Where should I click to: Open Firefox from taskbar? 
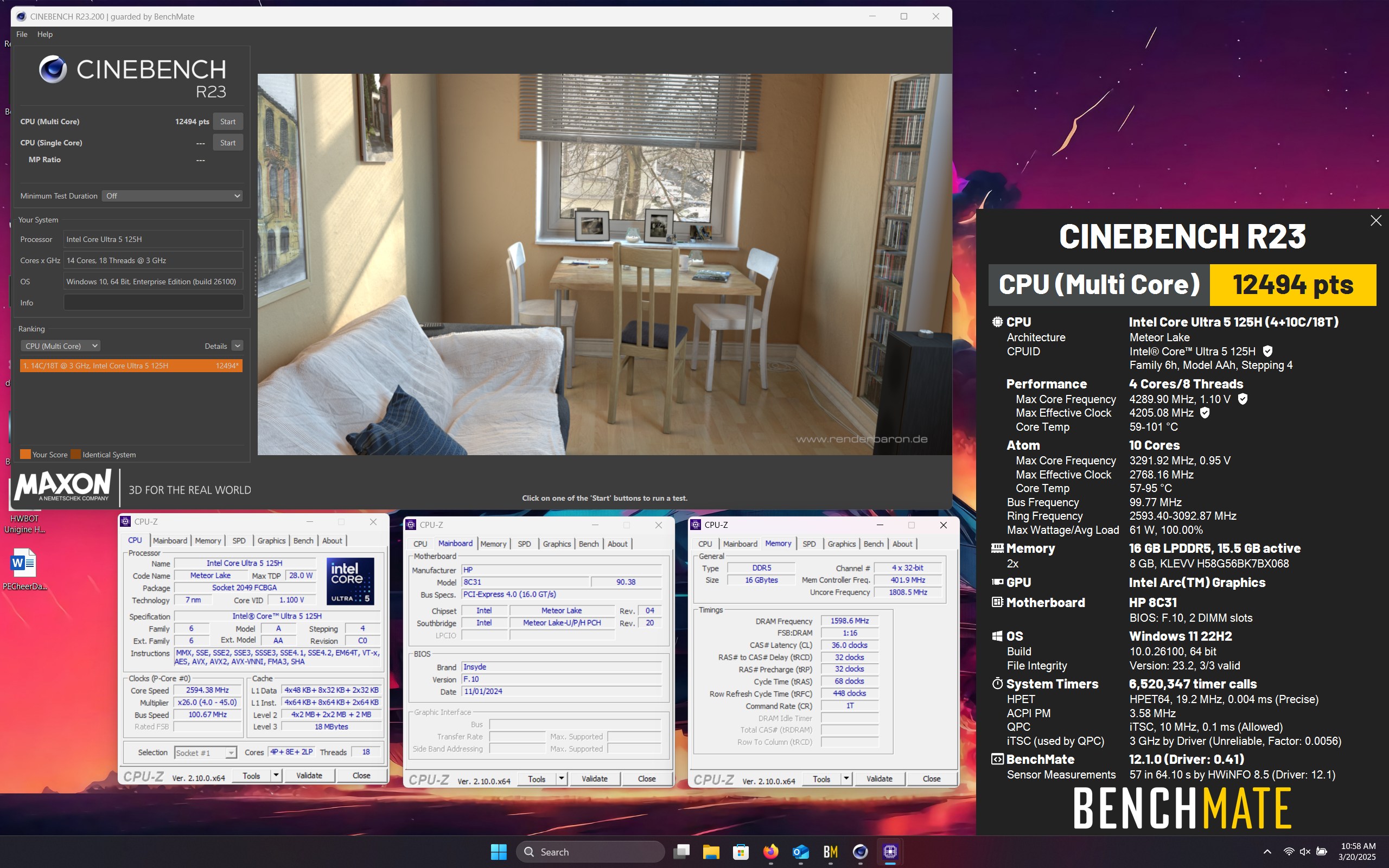coord(771,852)
